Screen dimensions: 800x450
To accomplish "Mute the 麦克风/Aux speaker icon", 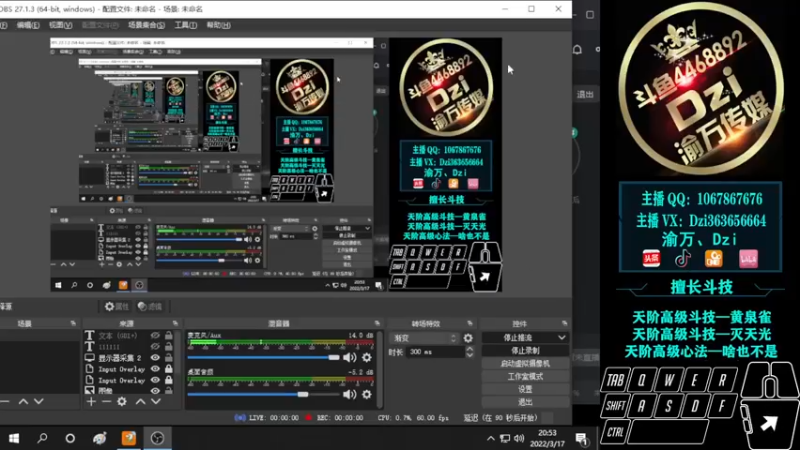I will (349, 358).
